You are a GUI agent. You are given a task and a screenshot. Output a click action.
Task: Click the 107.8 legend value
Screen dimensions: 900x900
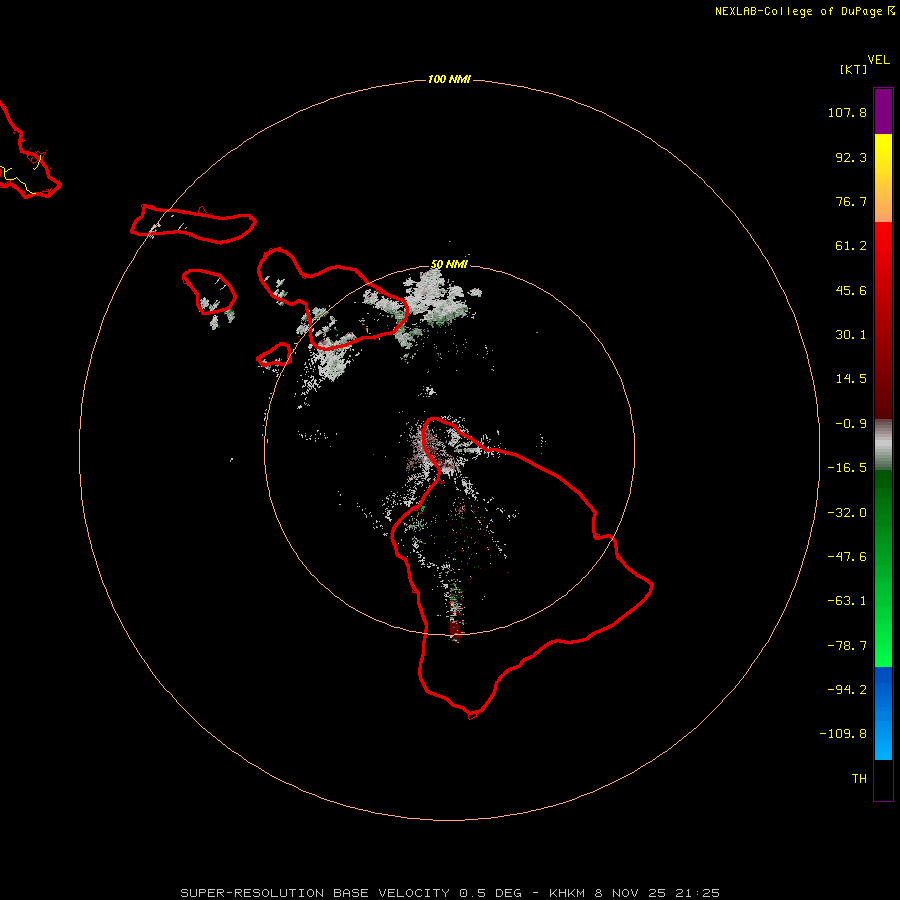click(x=847, y=112)
